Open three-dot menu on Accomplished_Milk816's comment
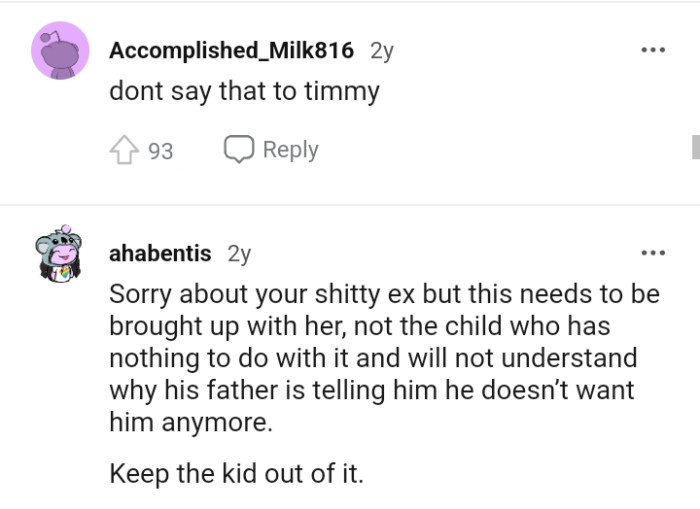This screenshot has height=509, width=700. (x=653, y=50)
